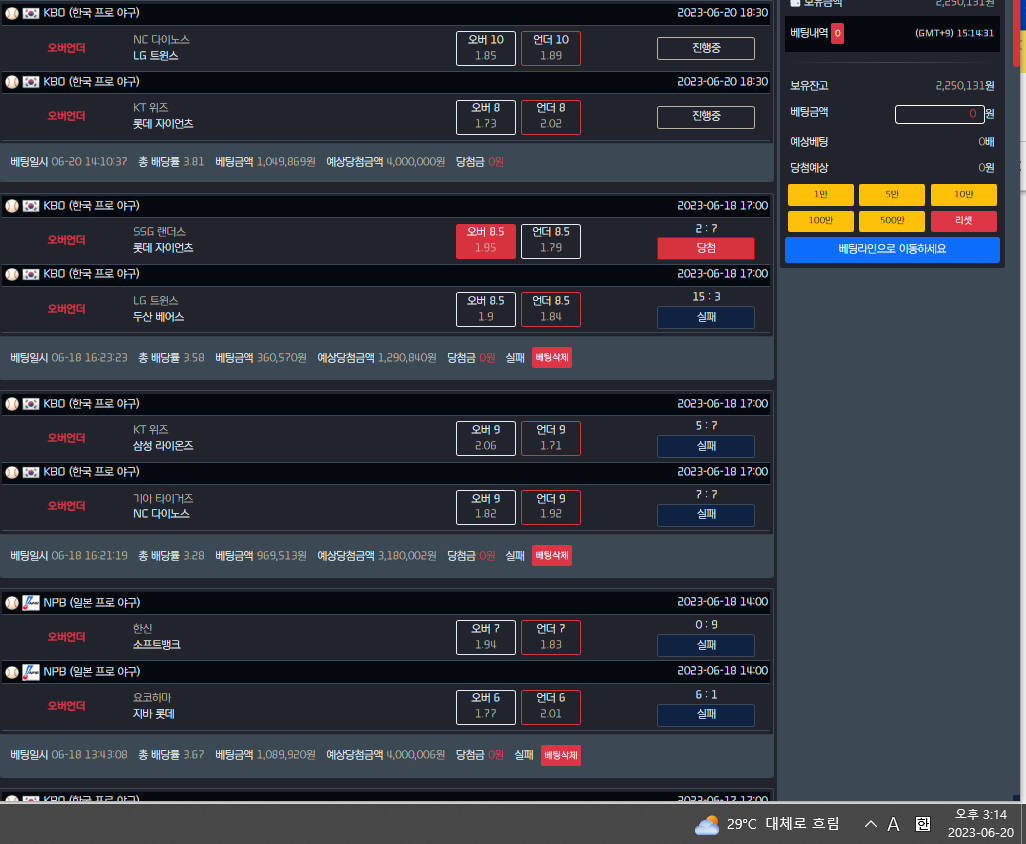Delete the bet placed at 06-18 13:43:08
The height and width of the screenshot is (844, 1026).
561,755
